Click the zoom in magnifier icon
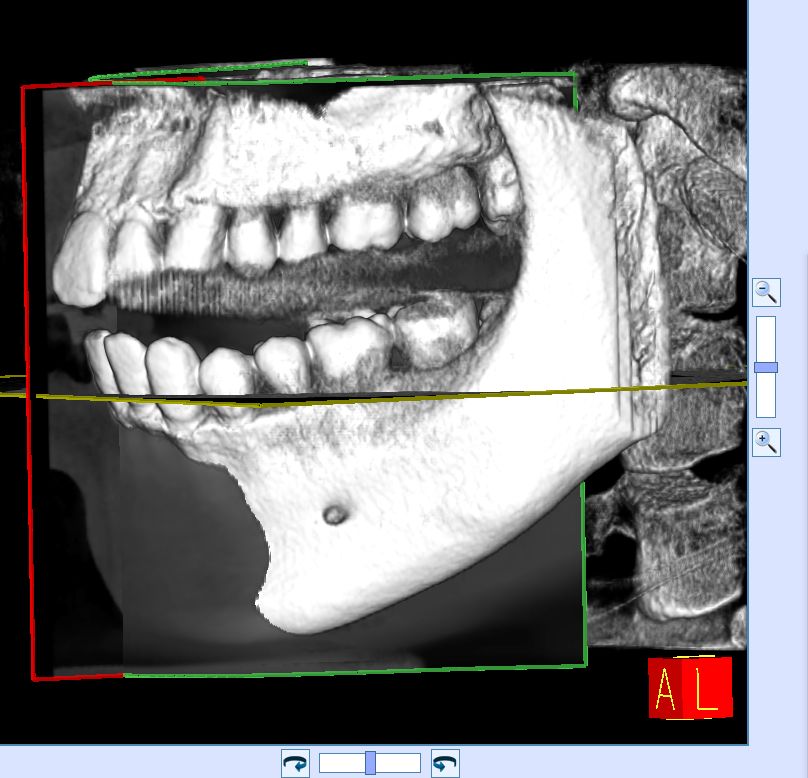808x778 pixels. [766, 442]
